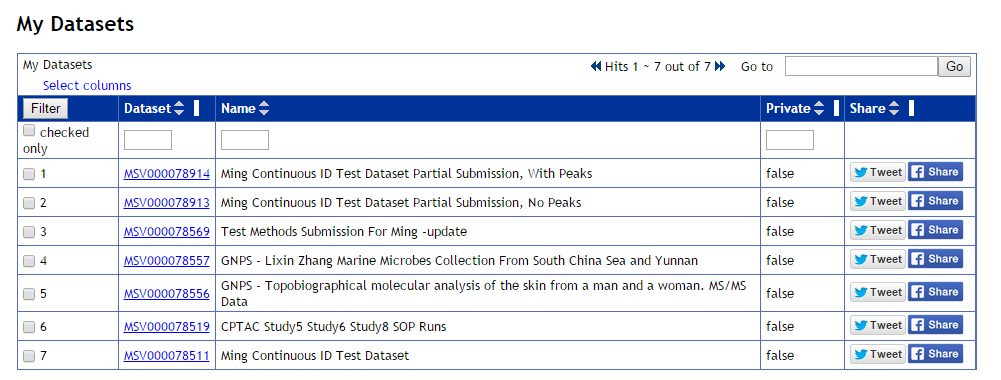Click the Go button
This screenshot has width=1001, height=380.
954,66
